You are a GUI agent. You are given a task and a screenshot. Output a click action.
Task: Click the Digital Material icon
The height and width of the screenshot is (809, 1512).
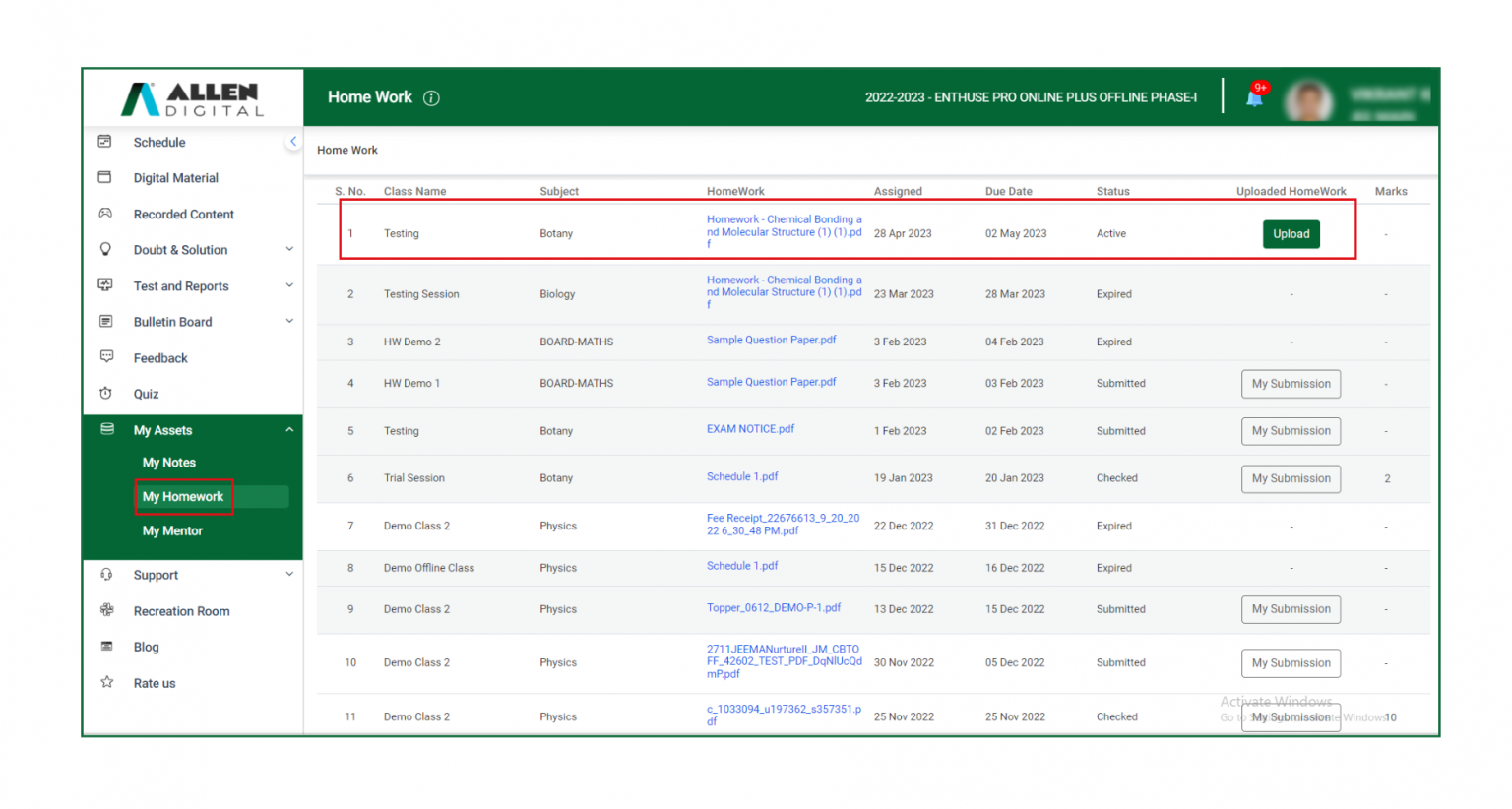click(105, 177)
